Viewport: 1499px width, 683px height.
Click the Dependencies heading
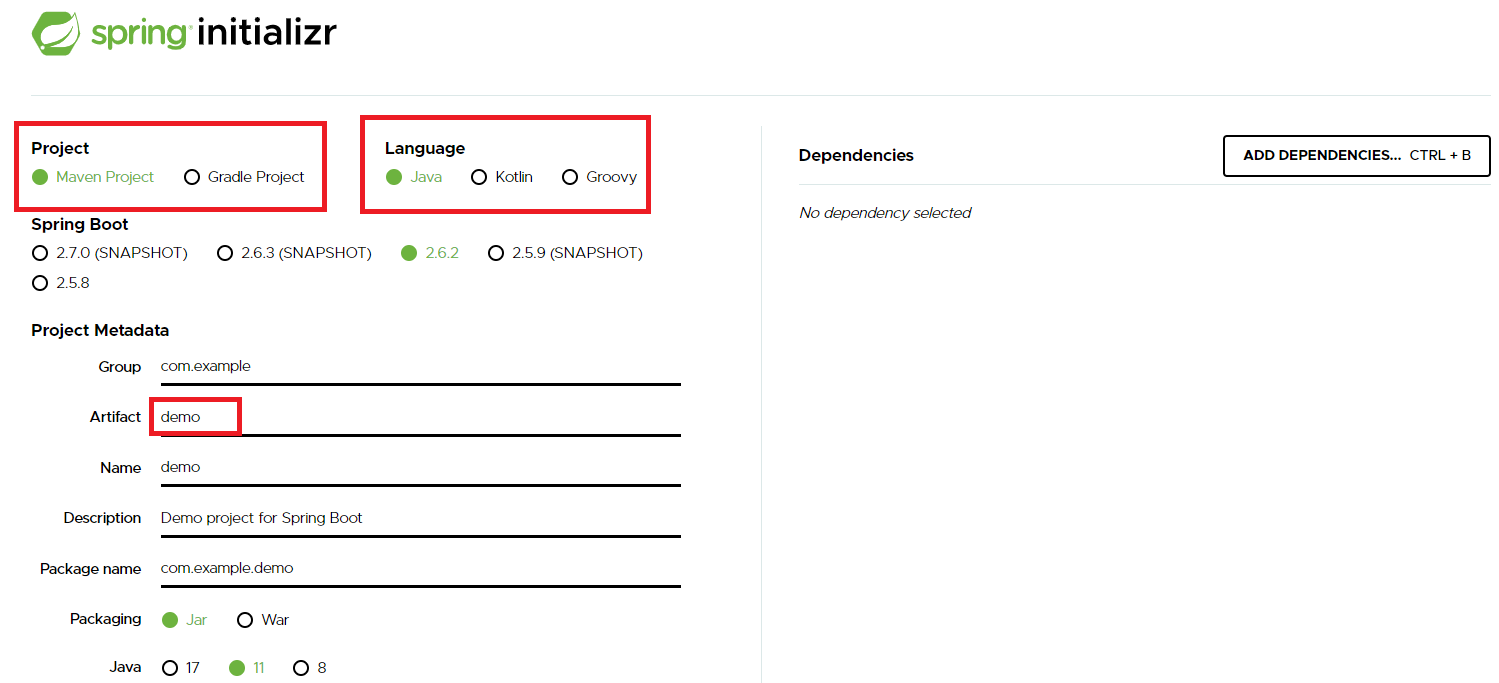856,155
